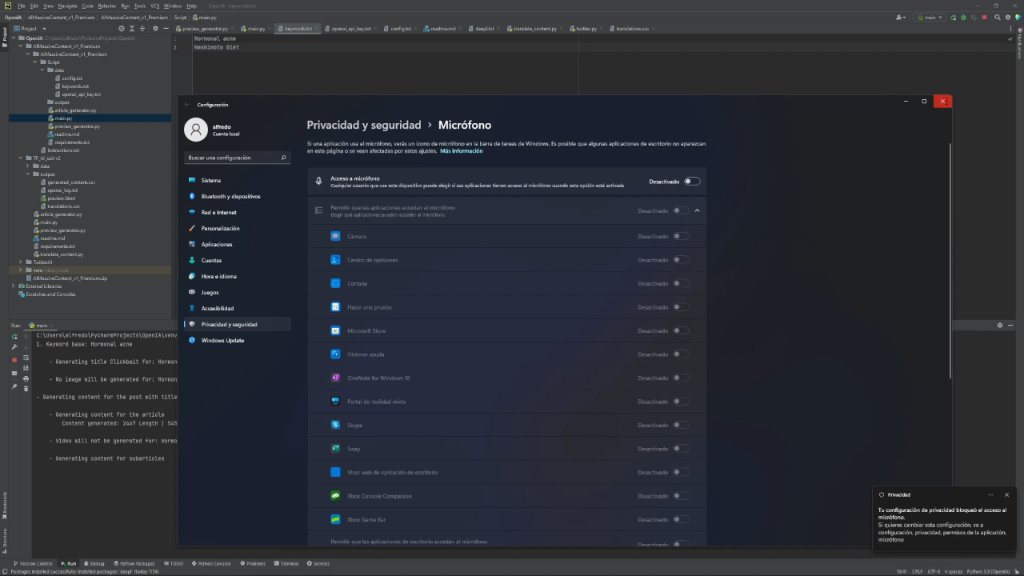Click the print icon in Run panel

(26, 379)
